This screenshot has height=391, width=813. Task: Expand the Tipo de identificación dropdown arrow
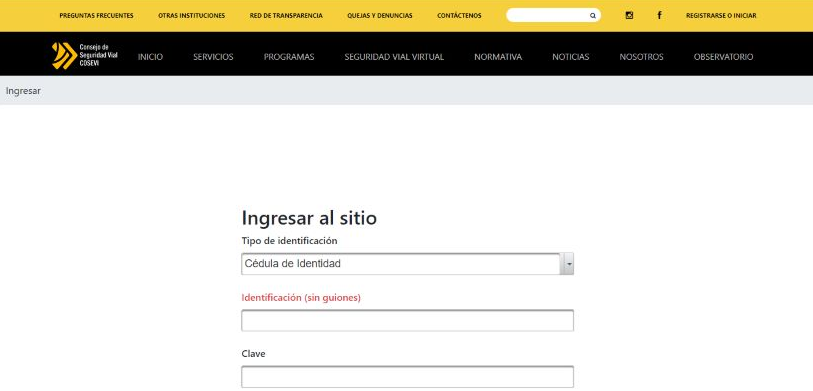tap(568, 264)
